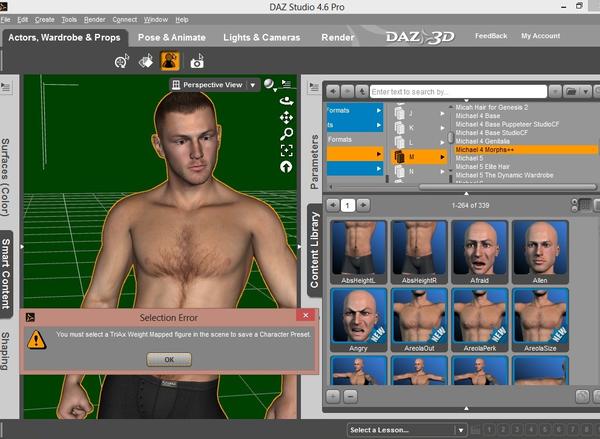Viewport: 600px width, 439px height.
Task: Expand the N folder arrow
Action: tap(442, 171)
